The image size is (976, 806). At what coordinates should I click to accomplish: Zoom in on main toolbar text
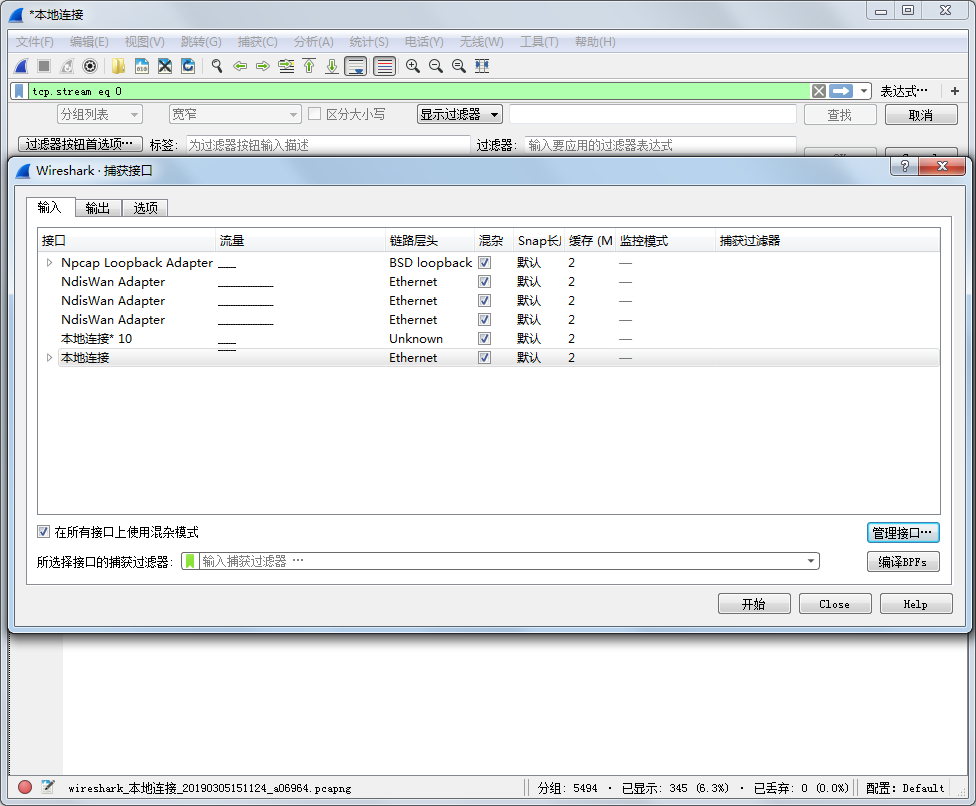tap(413, 66)
